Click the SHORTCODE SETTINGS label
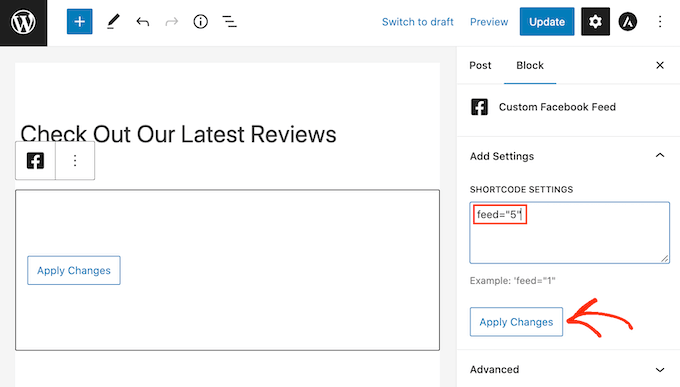The image size is (680, 387). [521, 190]
